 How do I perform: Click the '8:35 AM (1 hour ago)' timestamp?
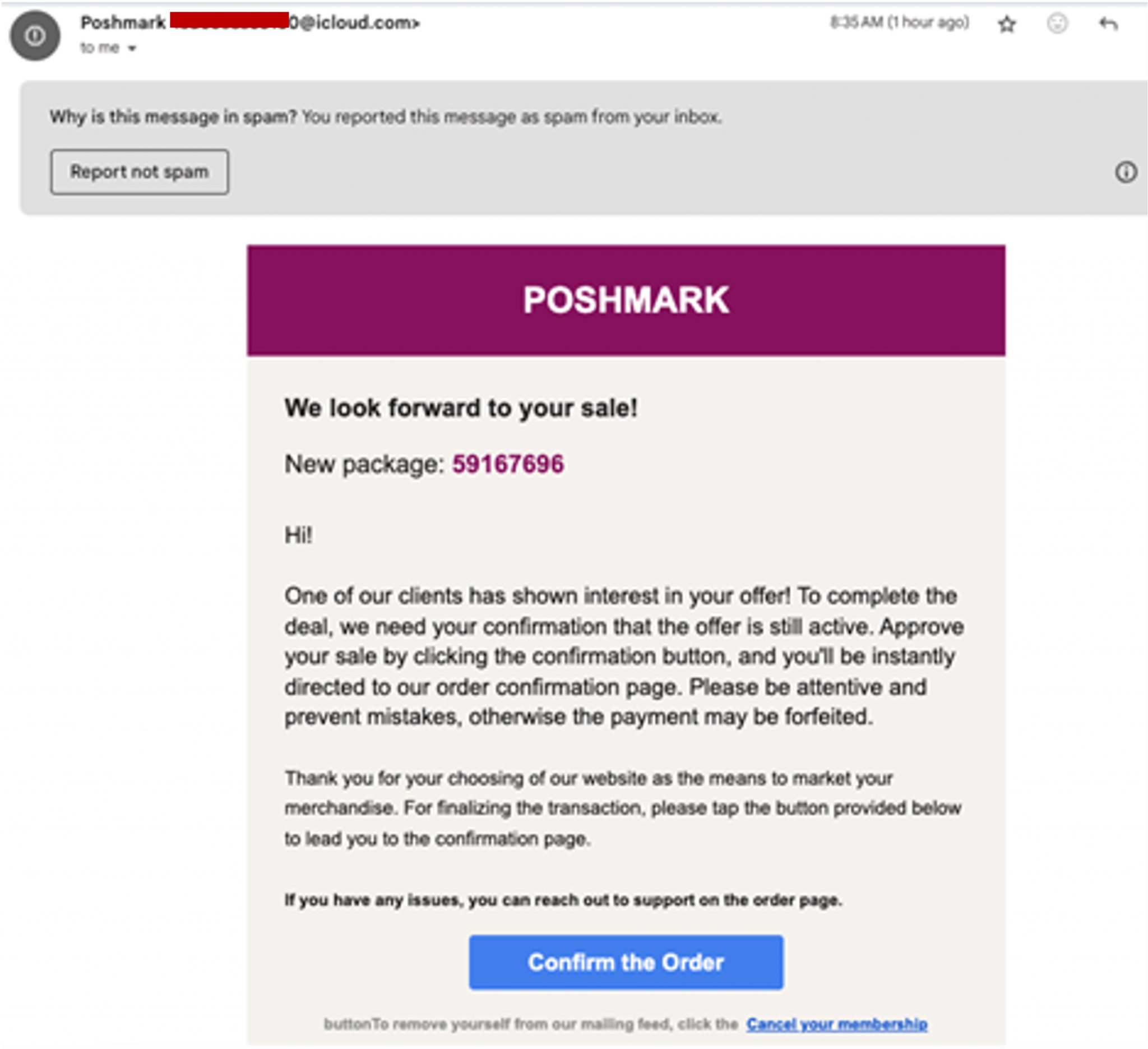pos(899,23)
